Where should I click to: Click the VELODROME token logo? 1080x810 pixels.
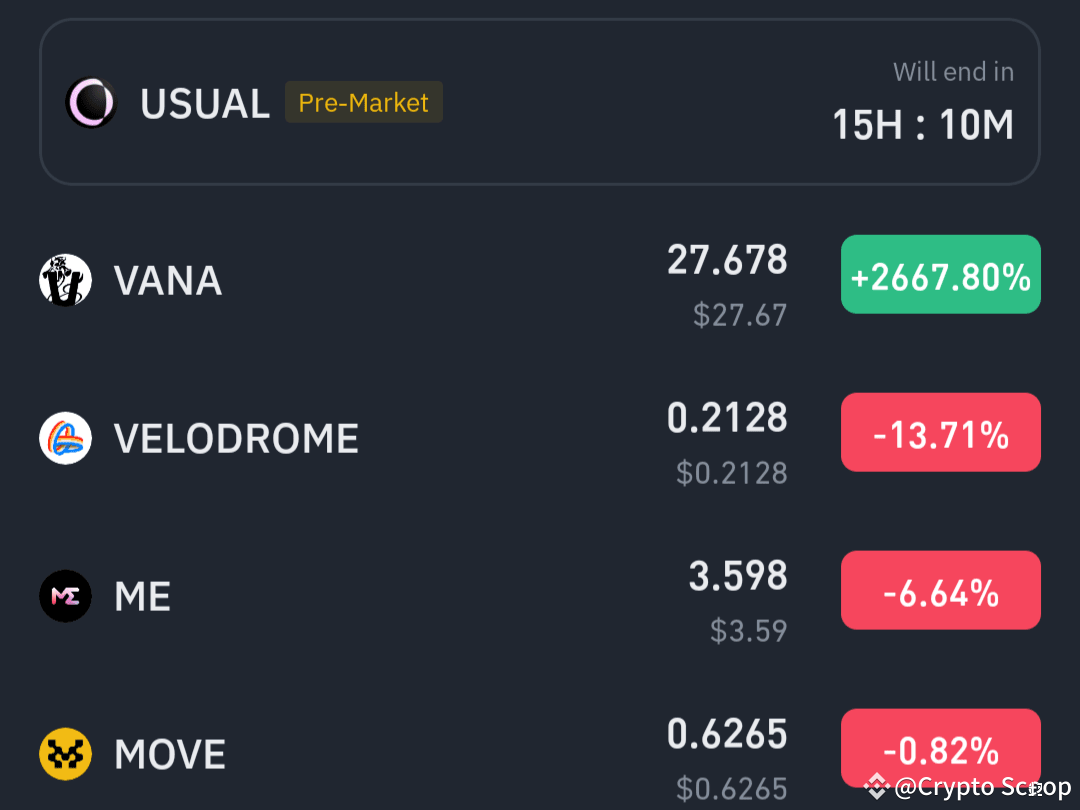tap(65, 437)
